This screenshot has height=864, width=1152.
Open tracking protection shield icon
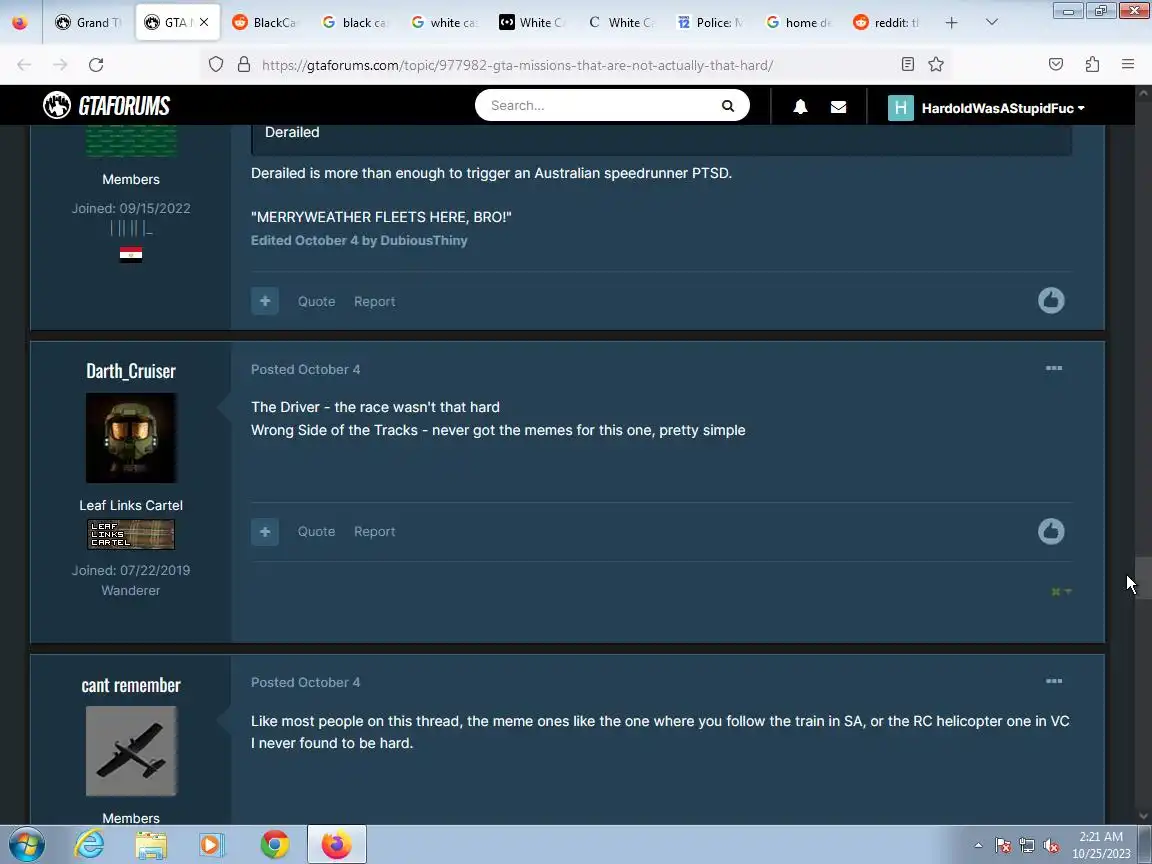(215, 65)
